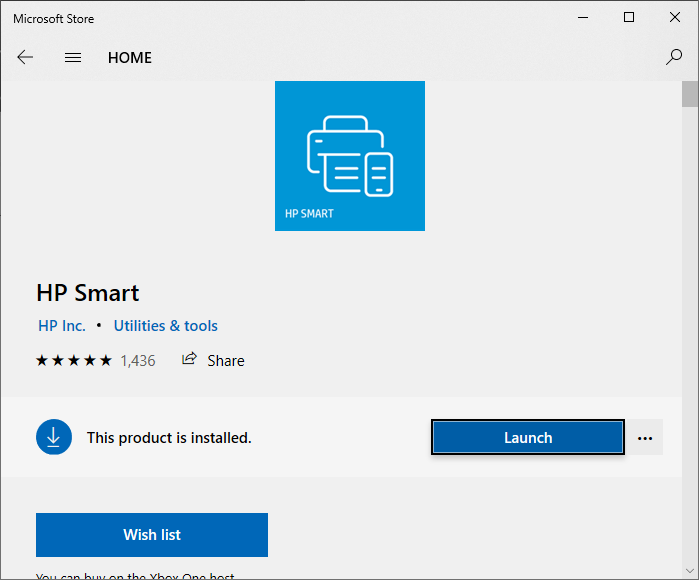Open the hamburger navigation menu
This screenshot has width=699, height=580.
[73, 58]
